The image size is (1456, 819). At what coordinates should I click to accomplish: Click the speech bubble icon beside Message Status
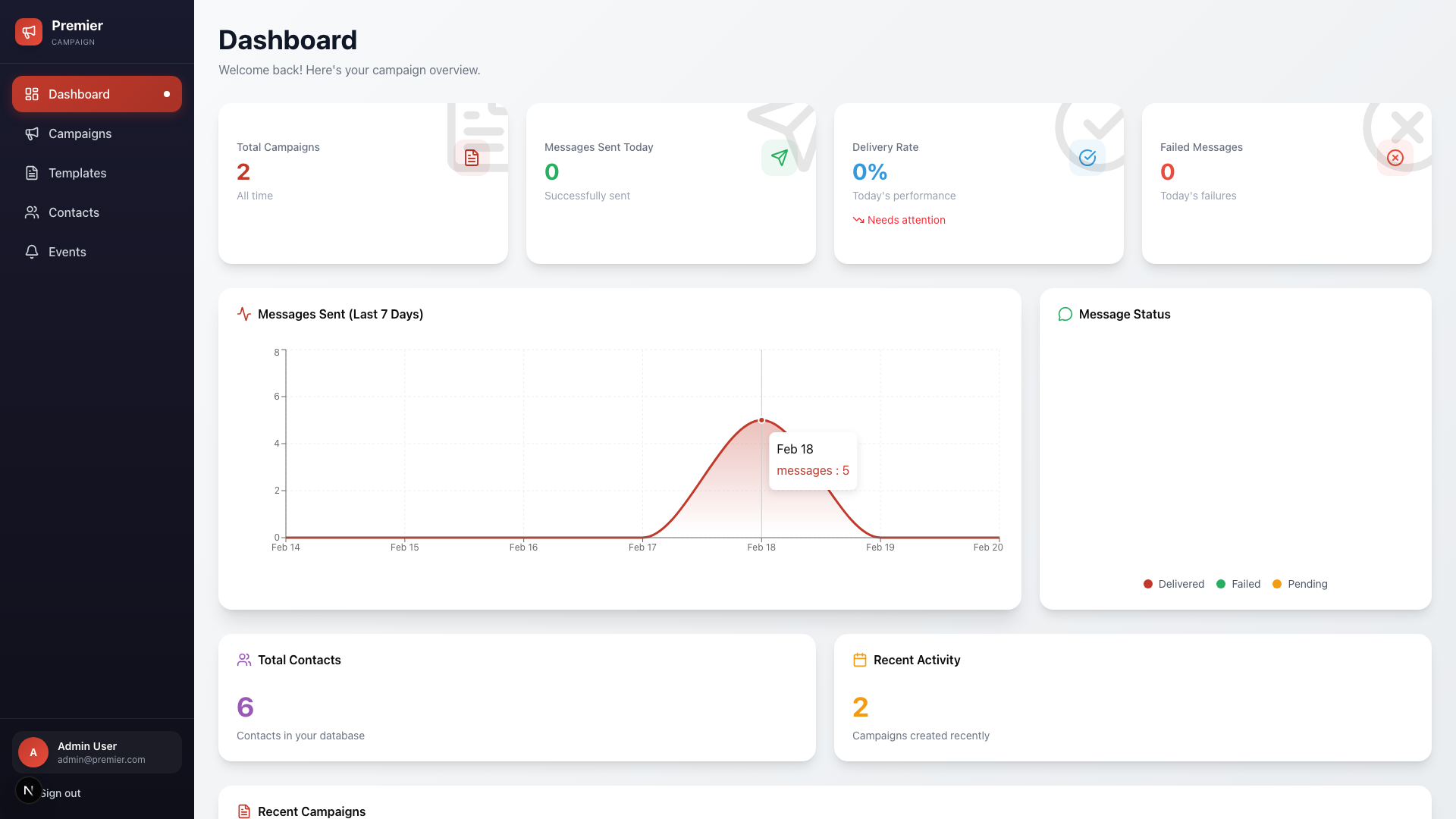tap(1065, 314)
